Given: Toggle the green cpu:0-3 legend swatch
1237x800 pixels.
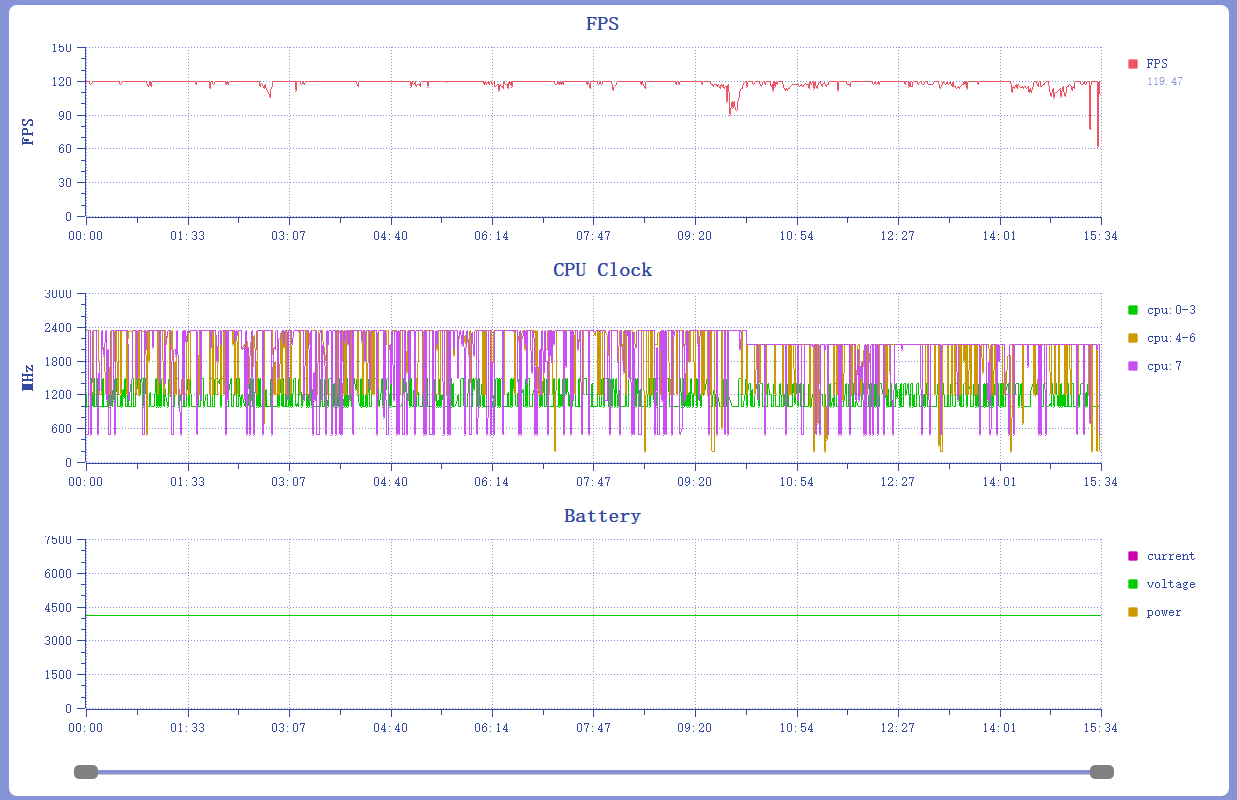Looking at the screenshot, I should (1133, 310).
